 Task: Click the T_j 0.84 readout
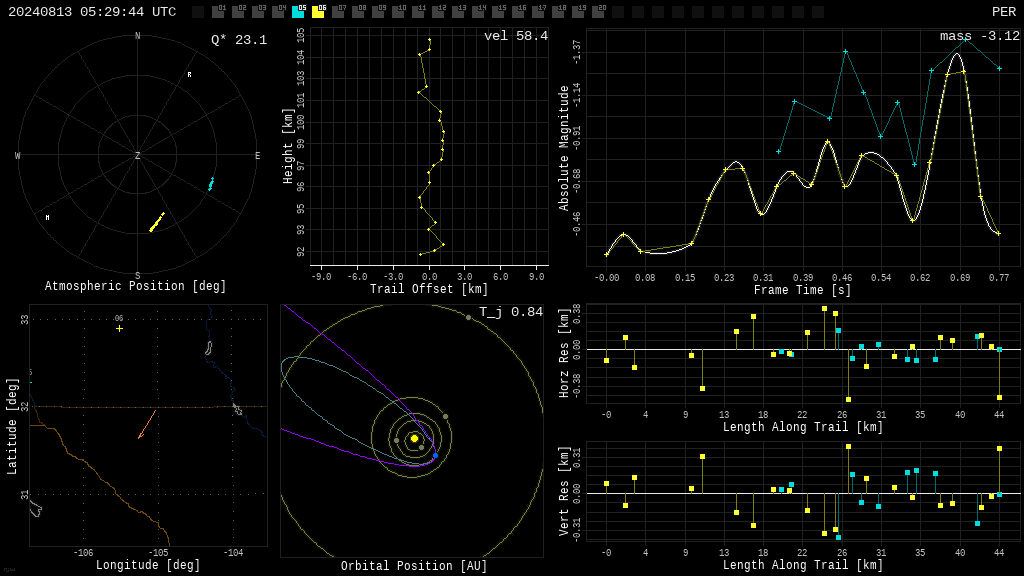click(511, 312)
